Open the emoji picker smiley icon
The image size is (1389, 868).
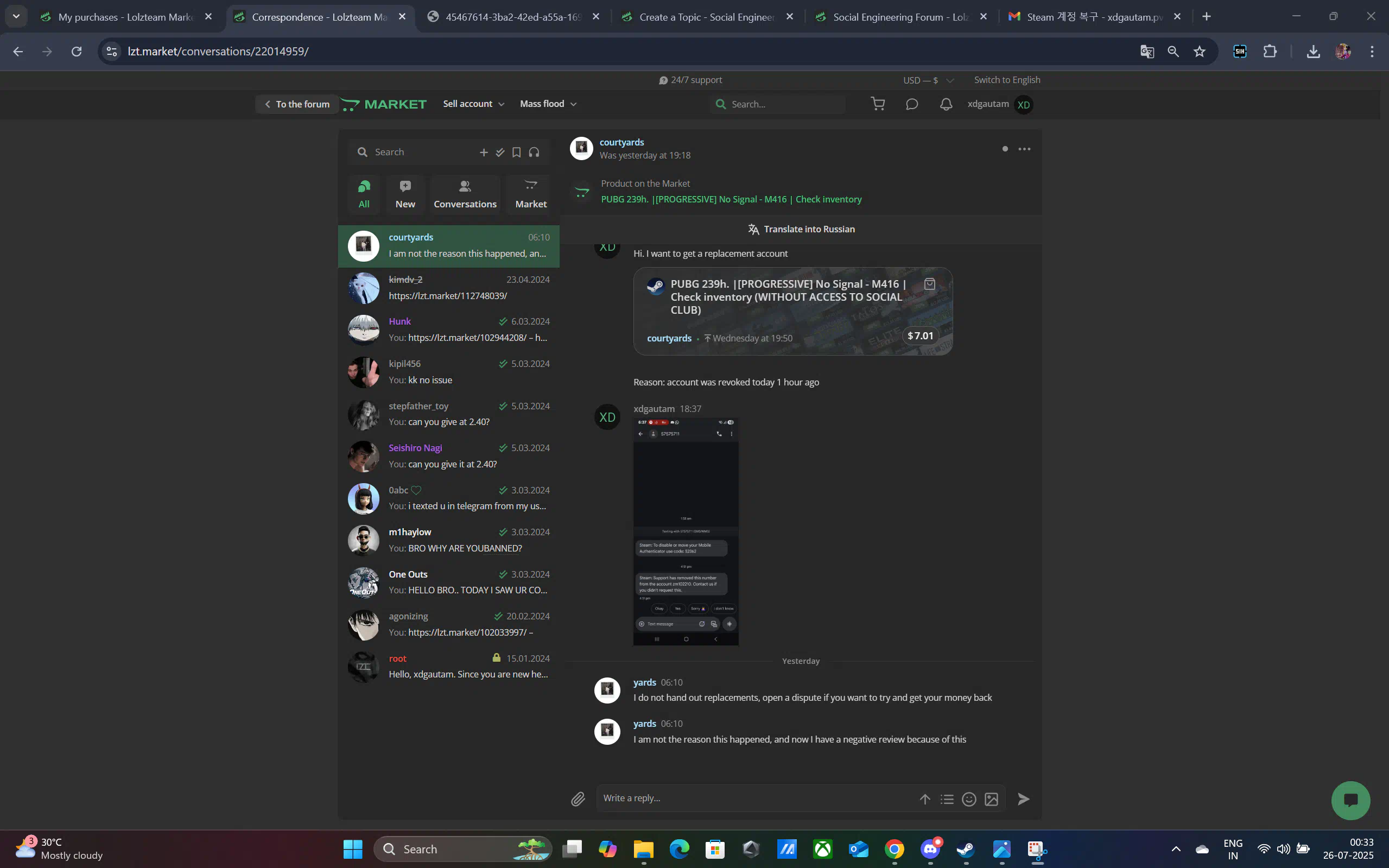(x=969, y=799)
